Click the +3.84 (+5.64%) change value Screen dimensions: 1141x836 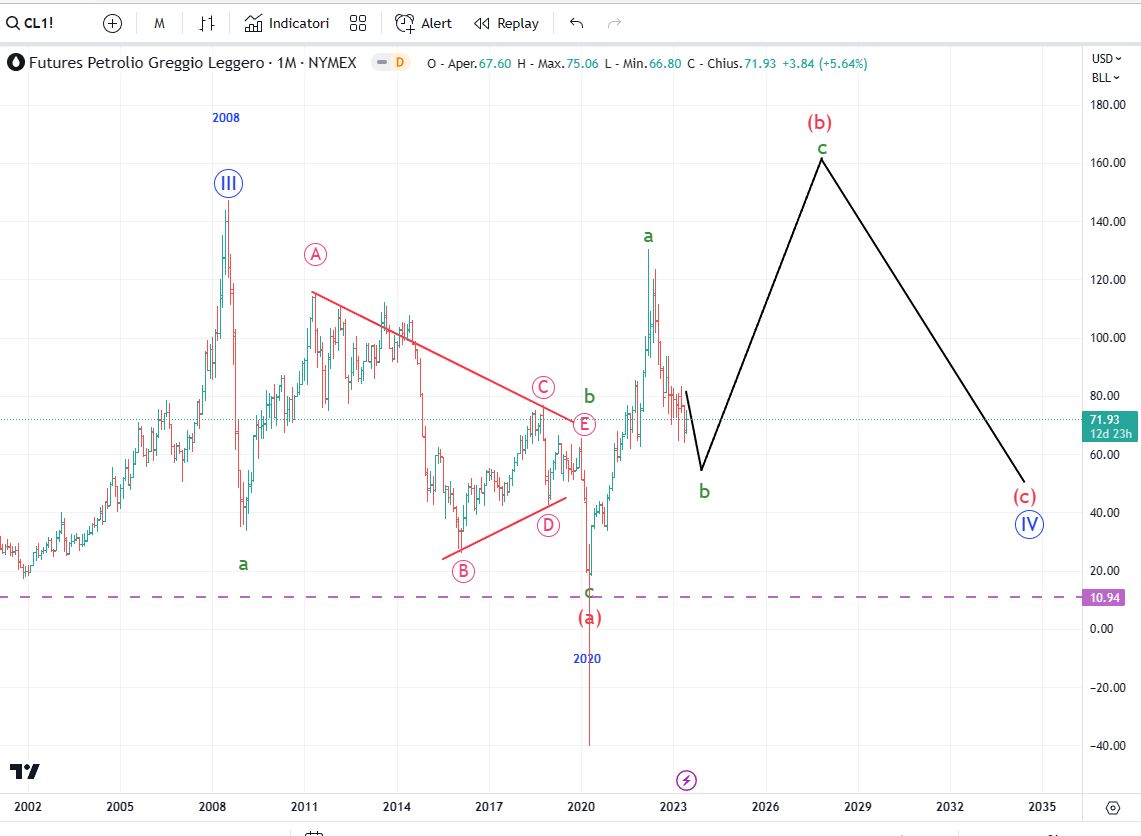[x=824, y=63]
